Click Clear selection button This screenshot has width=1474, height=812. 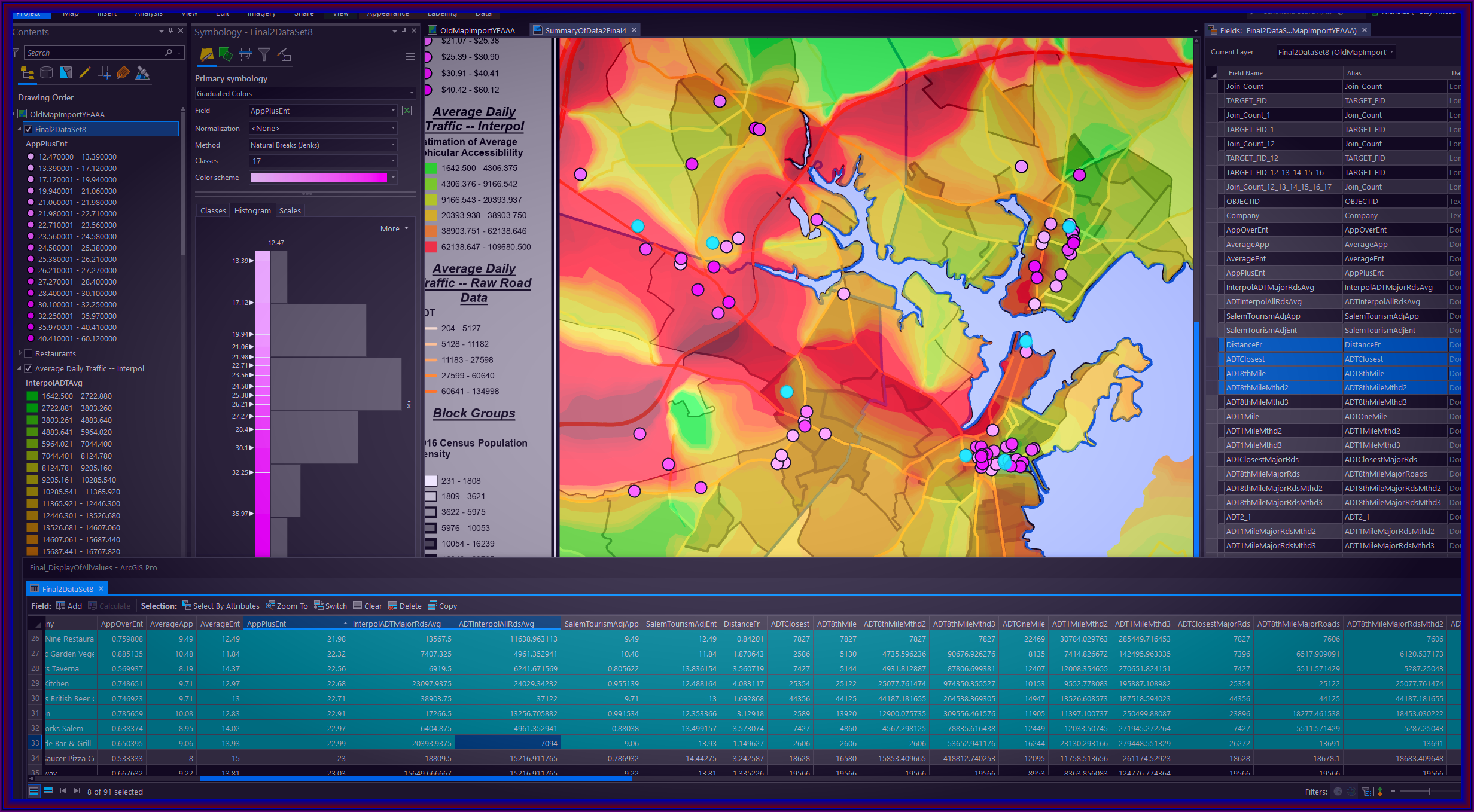tap(367, 606)
